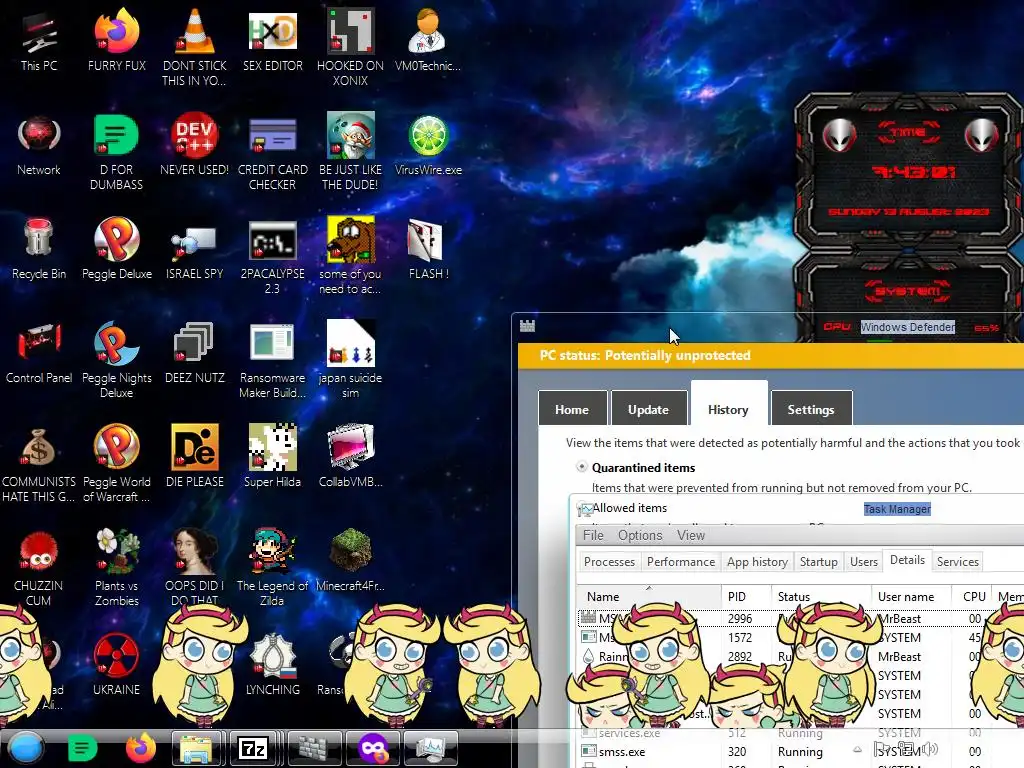
Task: Choose the Quarantined items radio button
Action: coord(581,467)
